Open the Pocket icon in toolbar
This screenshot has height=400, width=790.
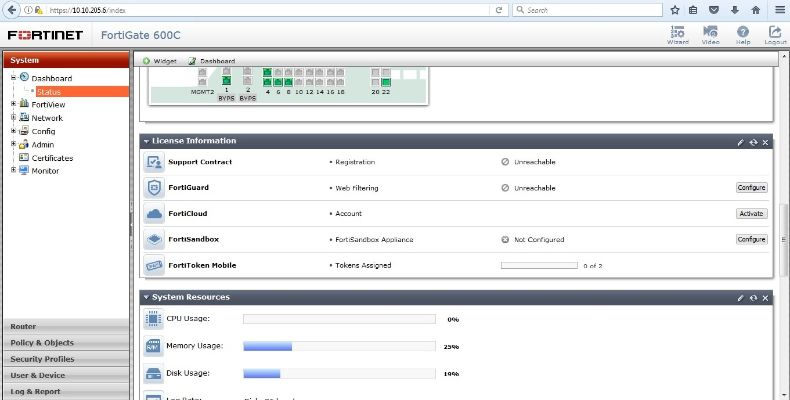coord(714,10)
